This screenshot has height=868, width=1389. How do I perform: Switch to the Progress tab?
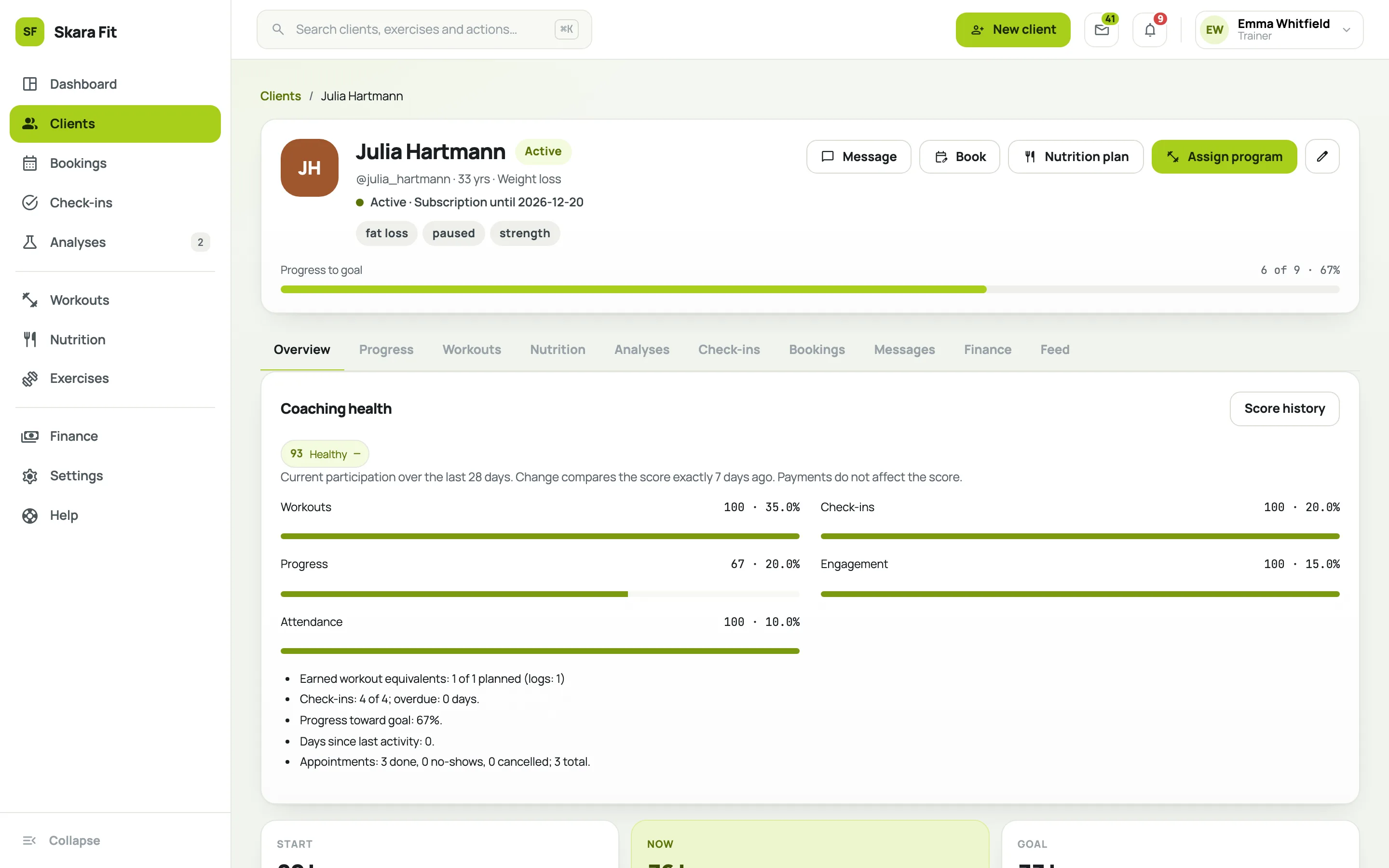point(386,350)
